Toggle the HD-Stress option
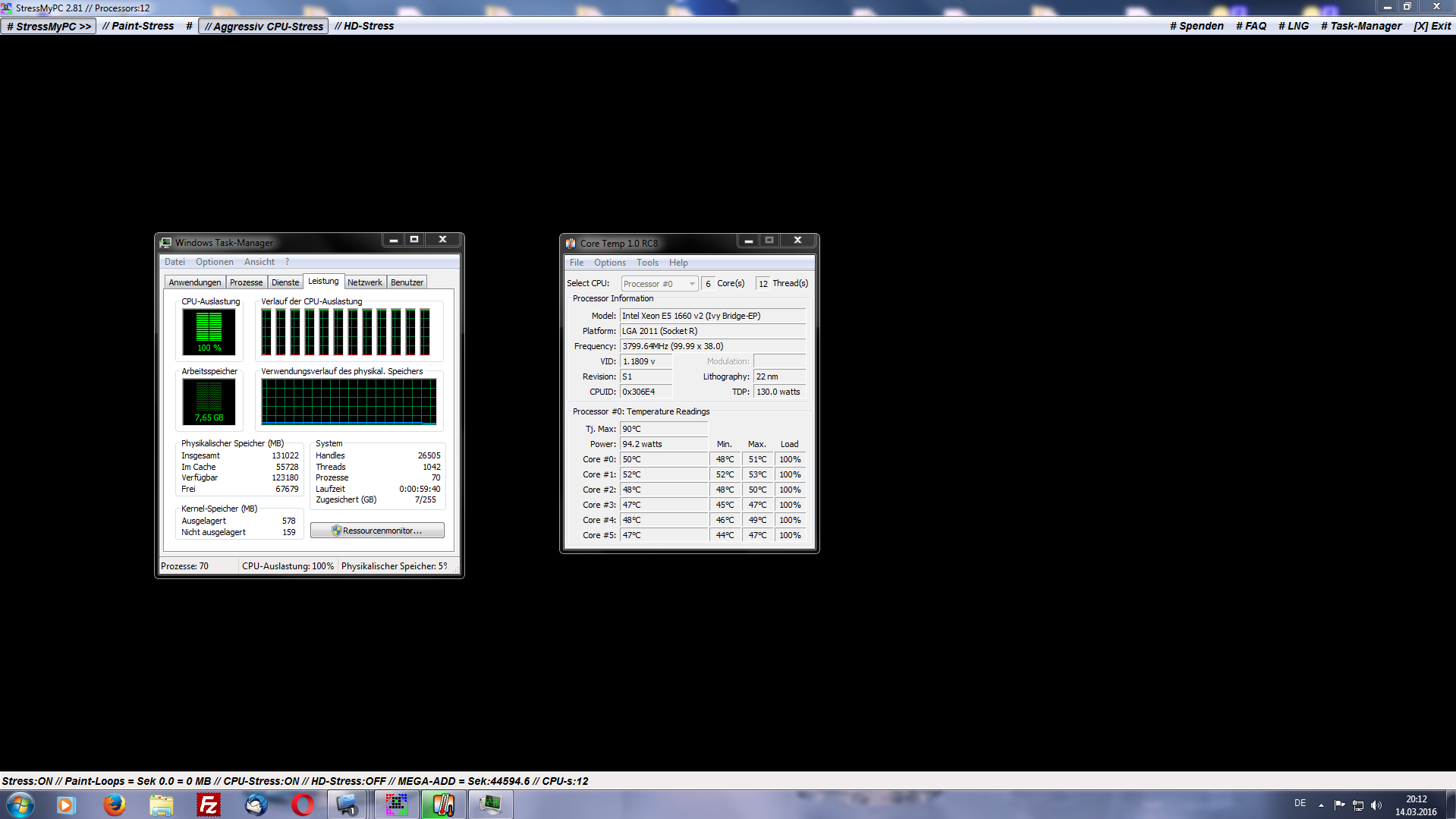 point(364,27)
